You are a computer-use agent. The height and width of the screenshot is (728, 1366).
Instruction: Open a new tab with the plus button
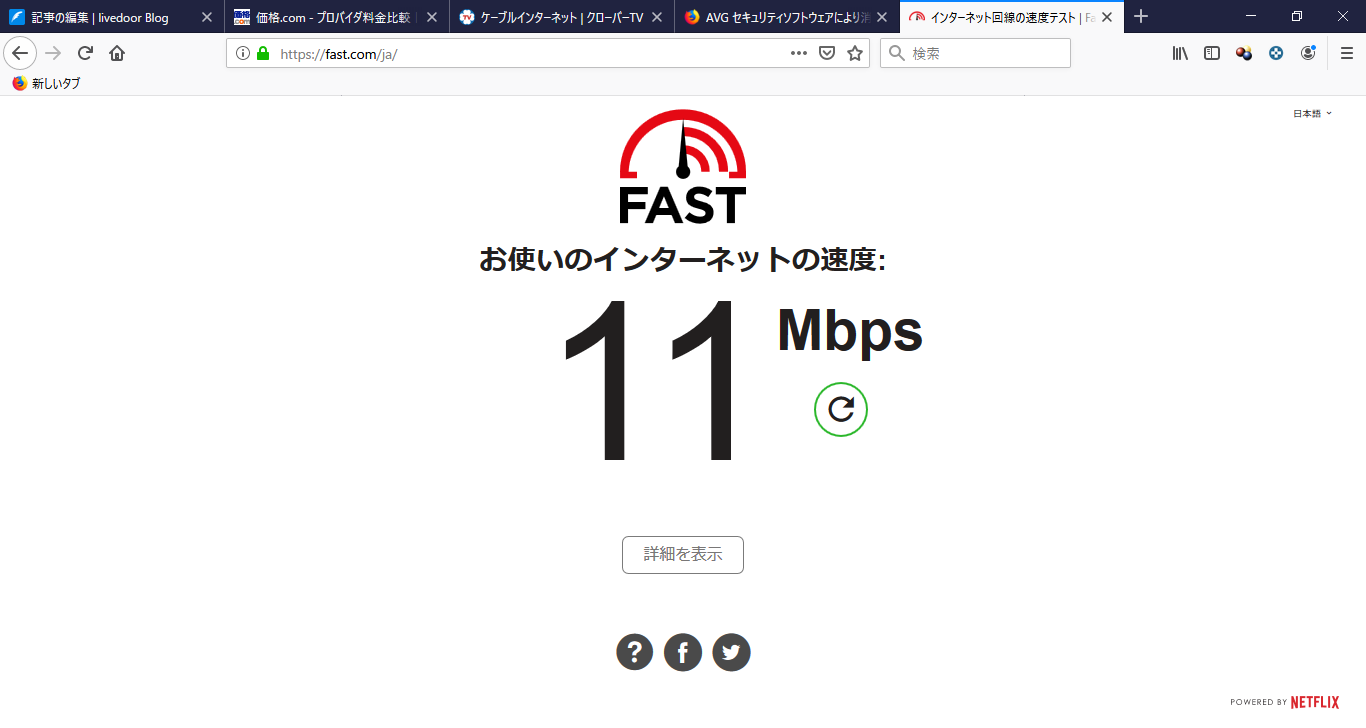pyautogui.click(x=1141, y=16)
